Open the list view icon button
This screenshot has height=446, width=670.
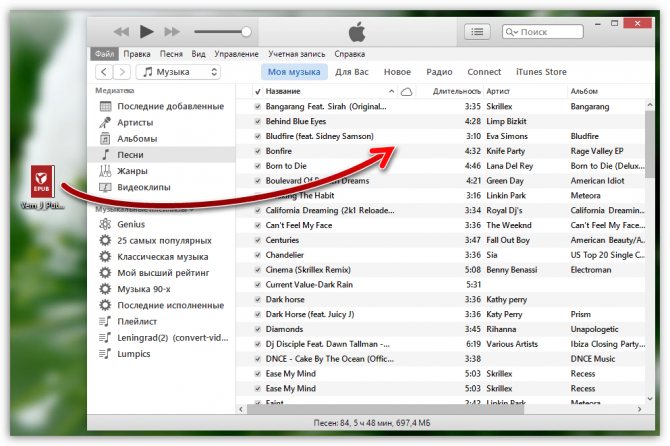tap(477, 32)
